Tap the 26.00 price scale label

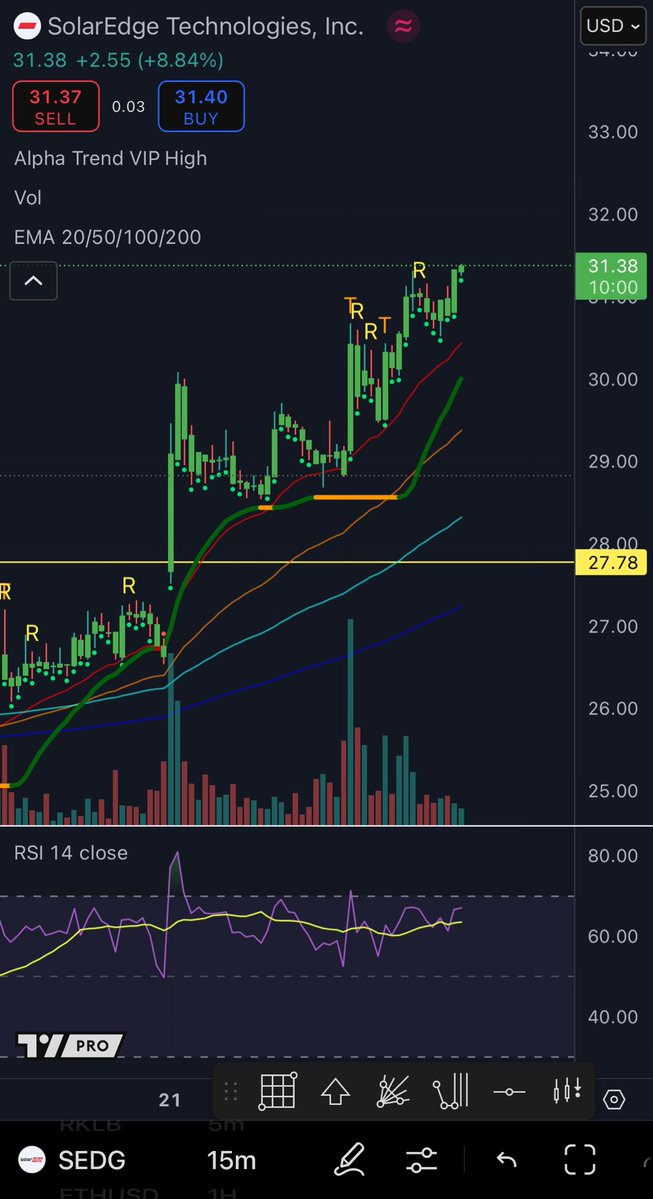tap(612, 708)
